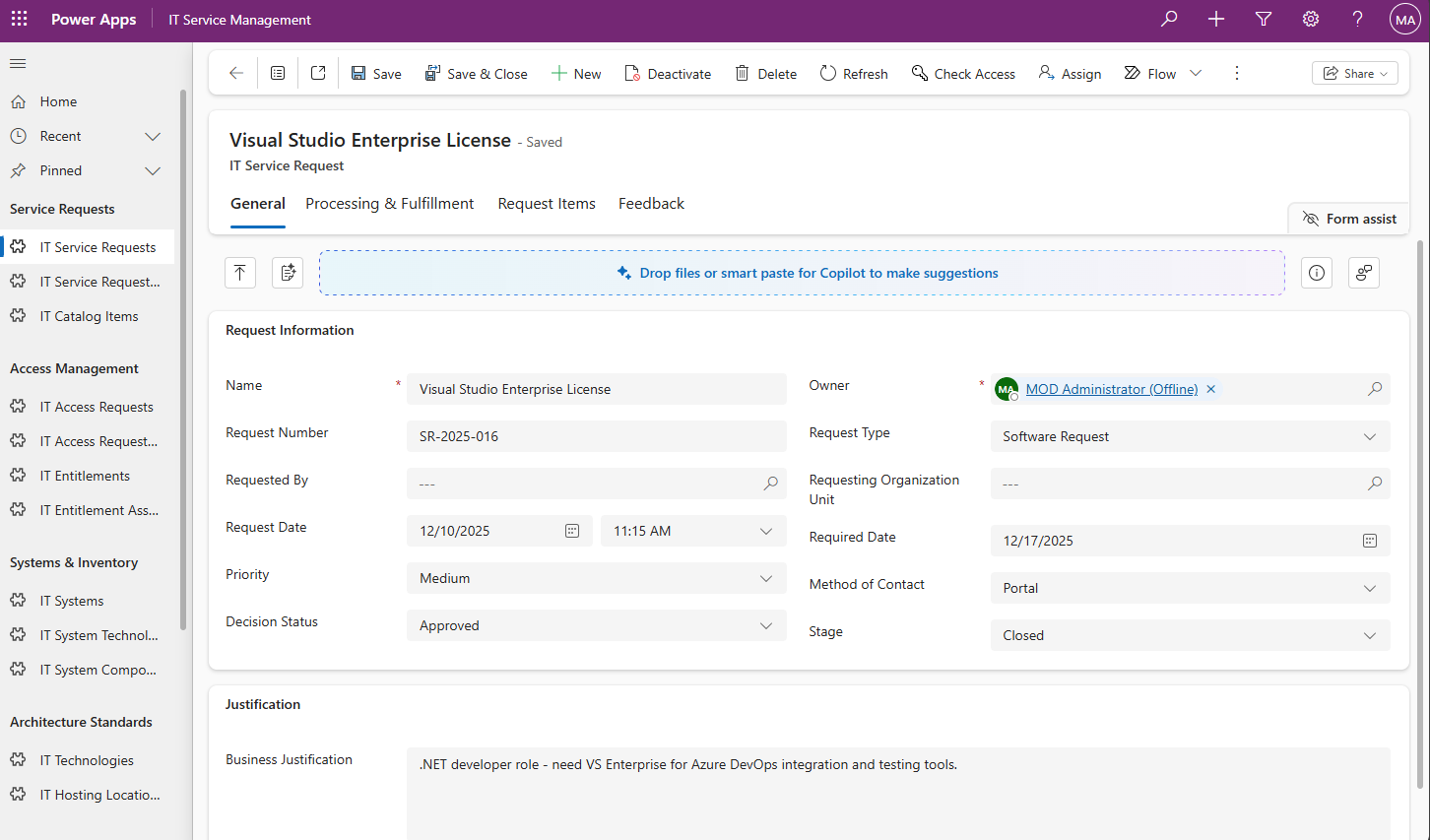This screenshot has width=1430, height=840.
Task: Go back using the back arrow
Action: (x=236, y=73)
